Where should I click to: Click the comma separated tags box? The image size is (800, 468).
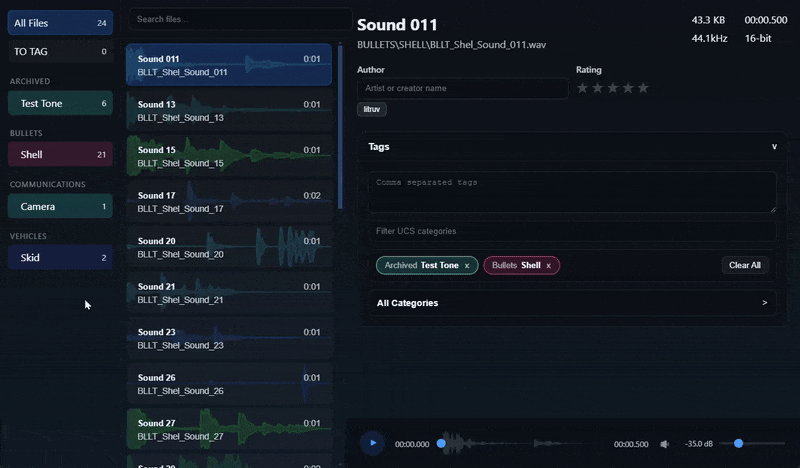[572, 192]
